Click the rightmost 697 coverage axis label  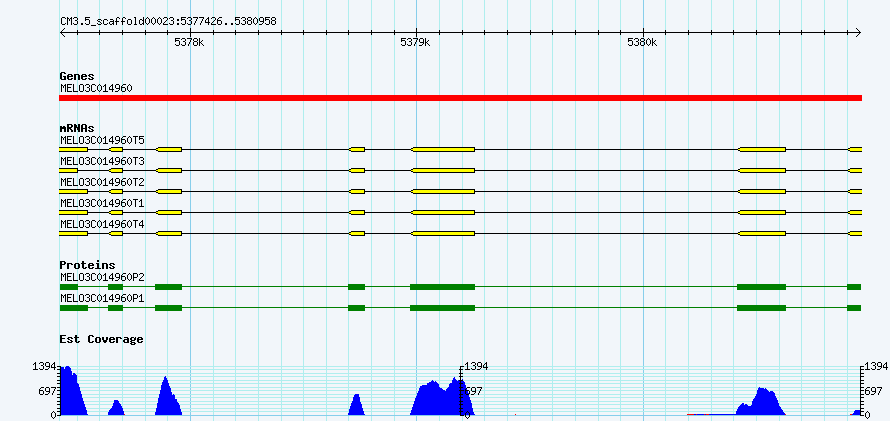point(875,391)
